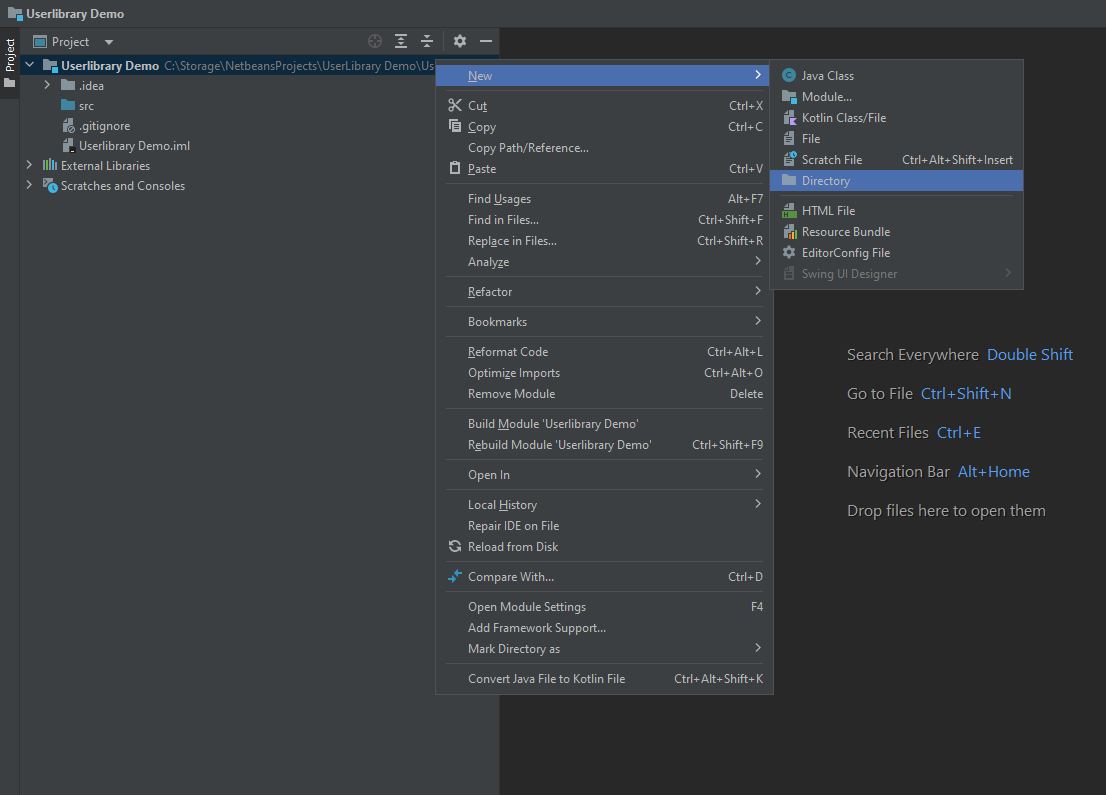Click the Compare With arrows icon
This screenshot has height=795, width=1106.
(455, 576)
